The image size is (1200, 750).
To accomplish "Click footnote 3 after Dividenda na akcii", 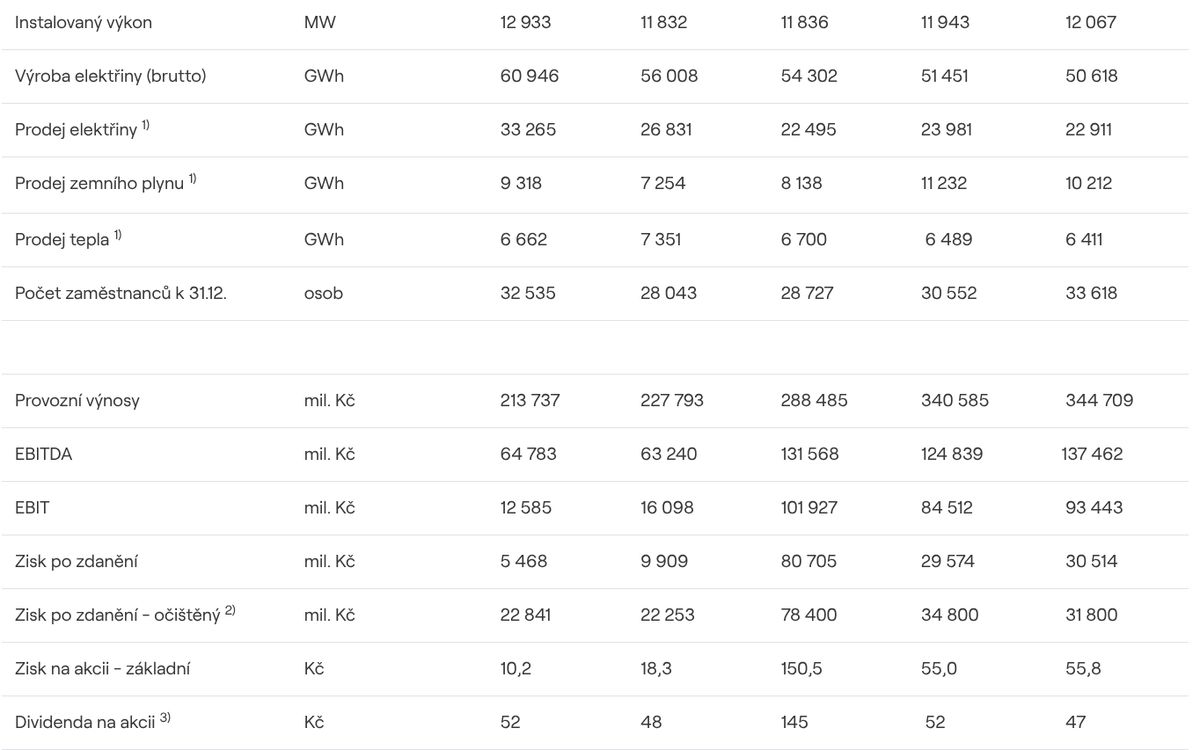I will 165,717.
